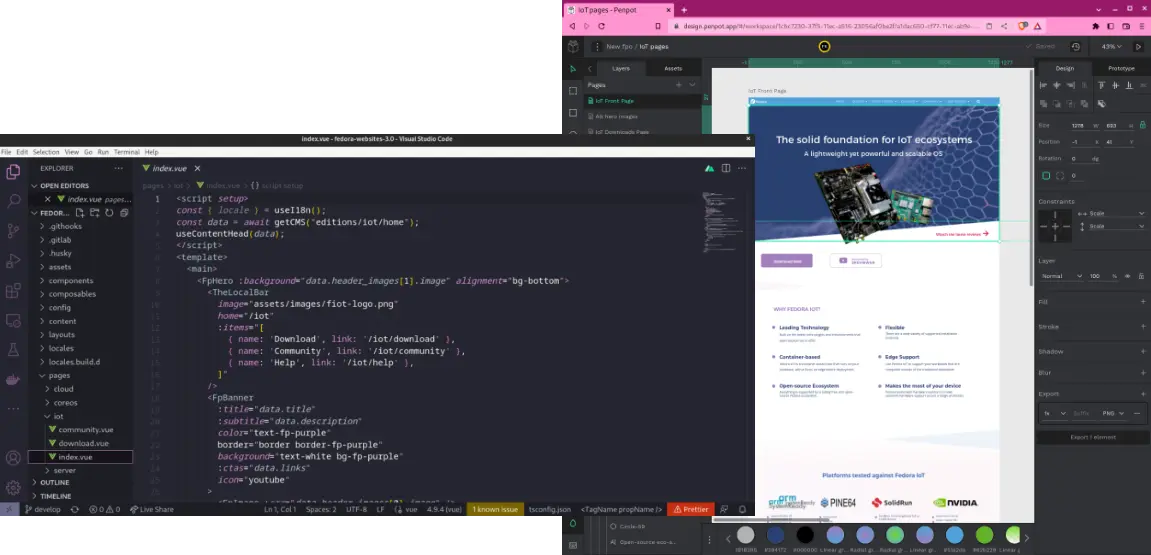The height and width of the screenshot is (555, 1151).
Task: Collapse all folders in VS Code Explorer
Action: (124, 213)
